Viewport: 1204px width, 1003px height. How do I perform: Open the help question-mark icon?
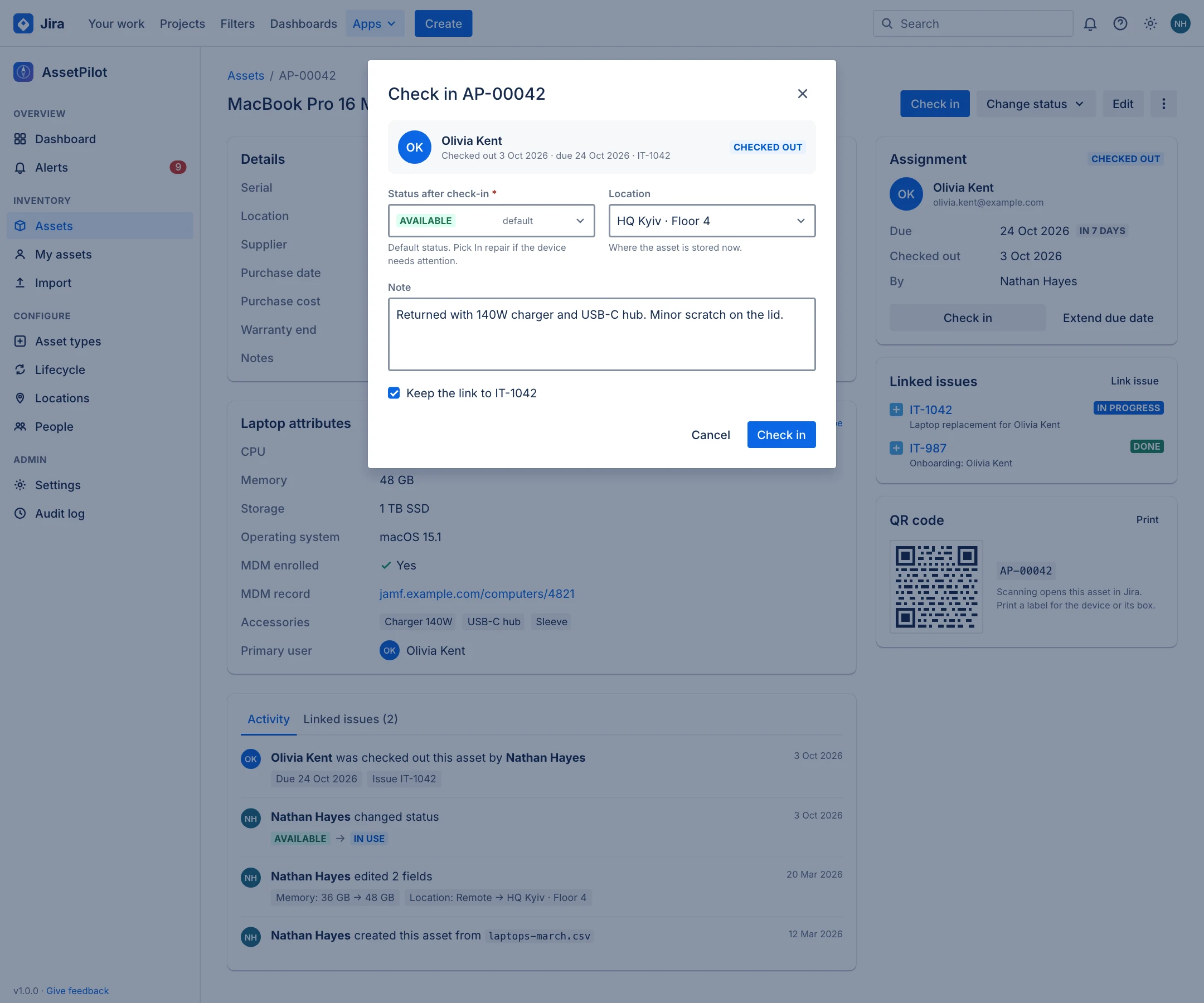tap(1120, 23)
